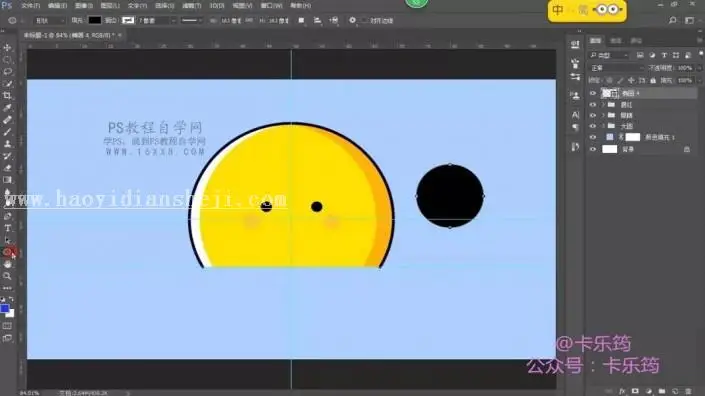
Task: Select the Gradient tool
Action: 7,180
